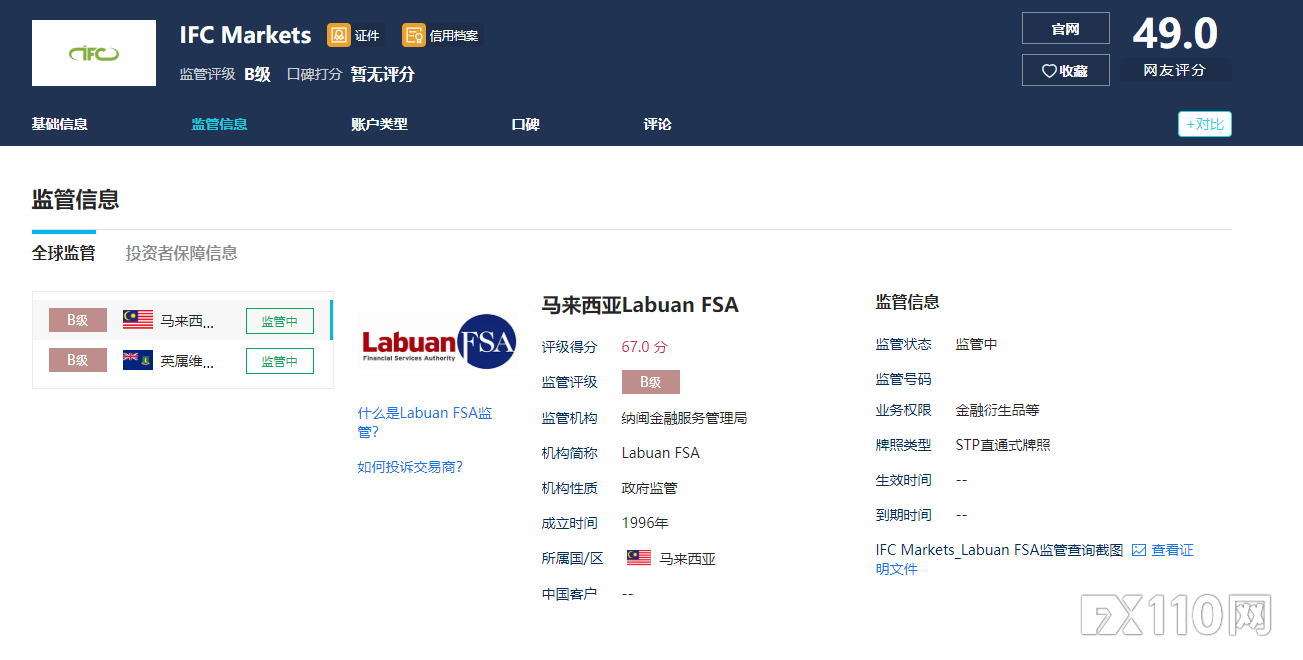Click 监管中 status badge for 马来西亚
Image resolution: width=1303 pixels, height=660 pixels.
280,321
